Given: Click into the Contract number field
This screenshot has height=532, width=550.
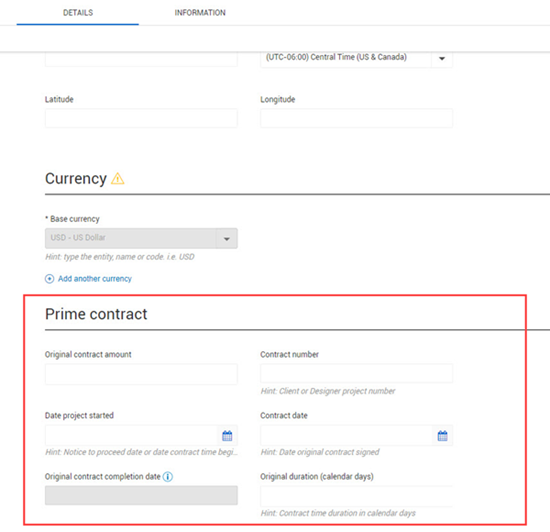Looking at the screenshot, I should pos(356,373).
